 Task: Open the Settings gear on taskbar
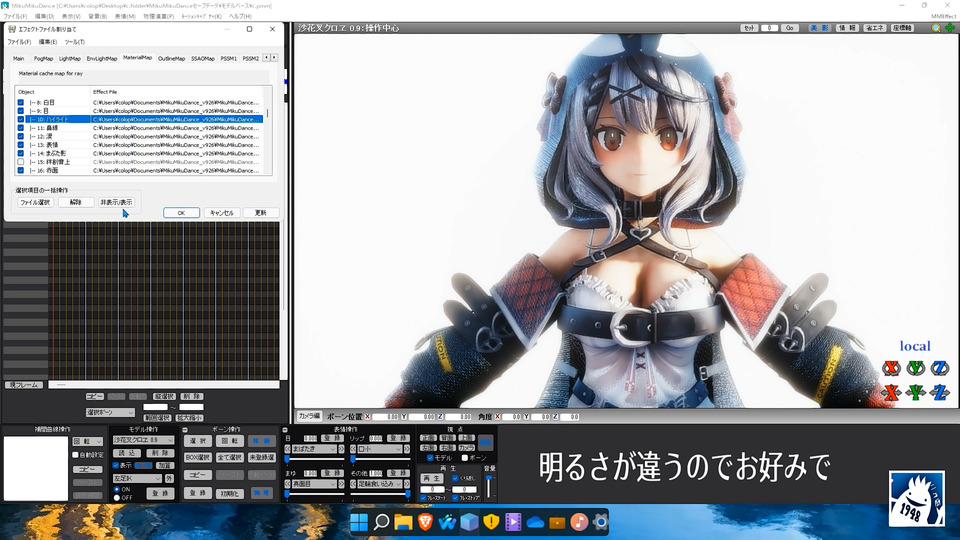[x=601, y=522]
